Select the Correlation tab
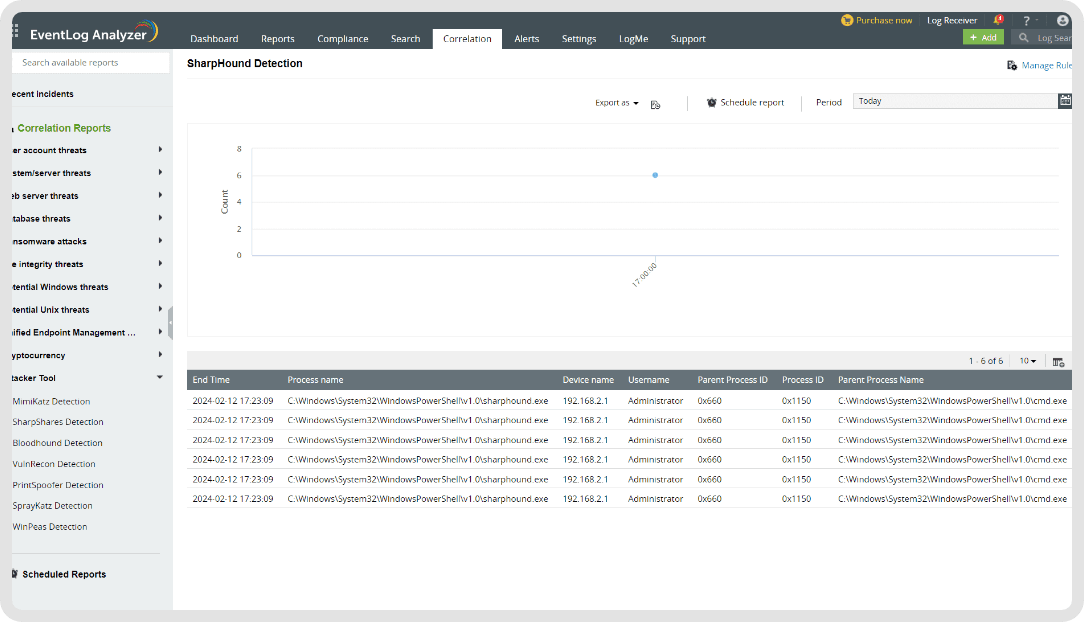This screenshot has width=1084, height=622. coord(467,39)
